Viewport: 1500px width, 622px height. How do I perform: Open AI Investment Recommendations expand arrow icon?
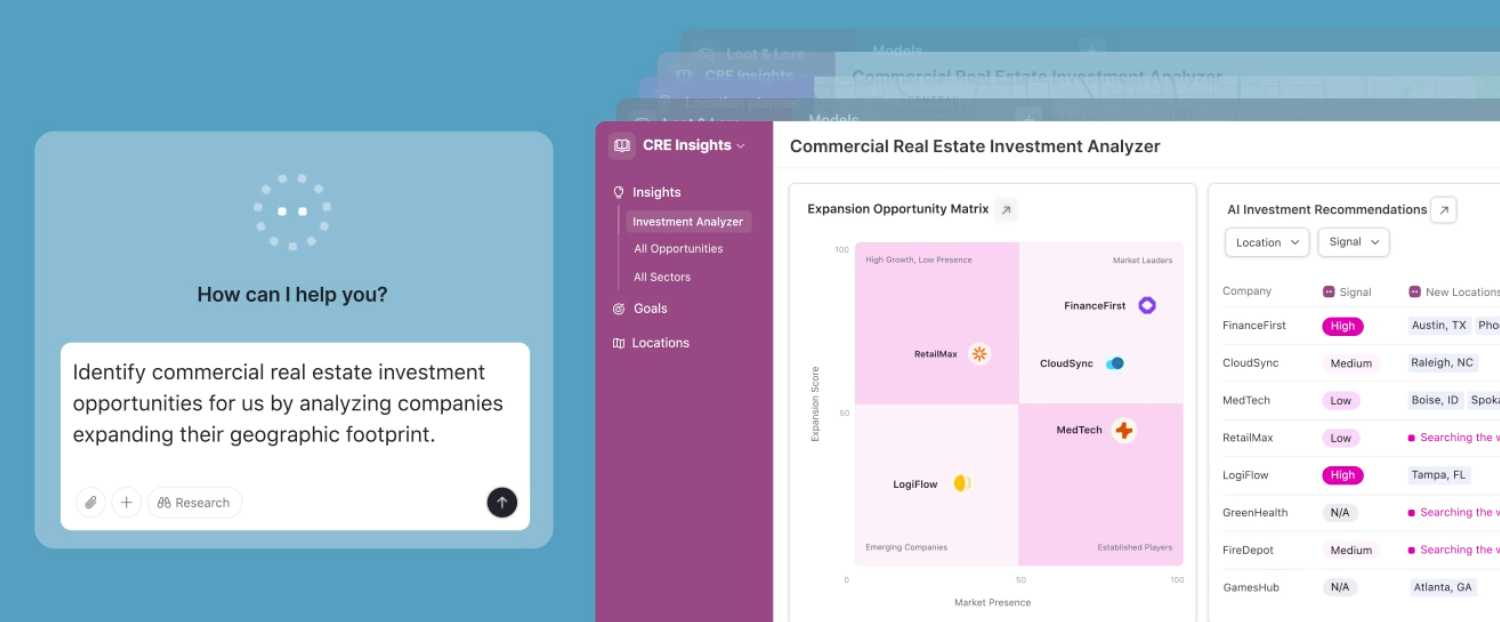(1443, 210)
